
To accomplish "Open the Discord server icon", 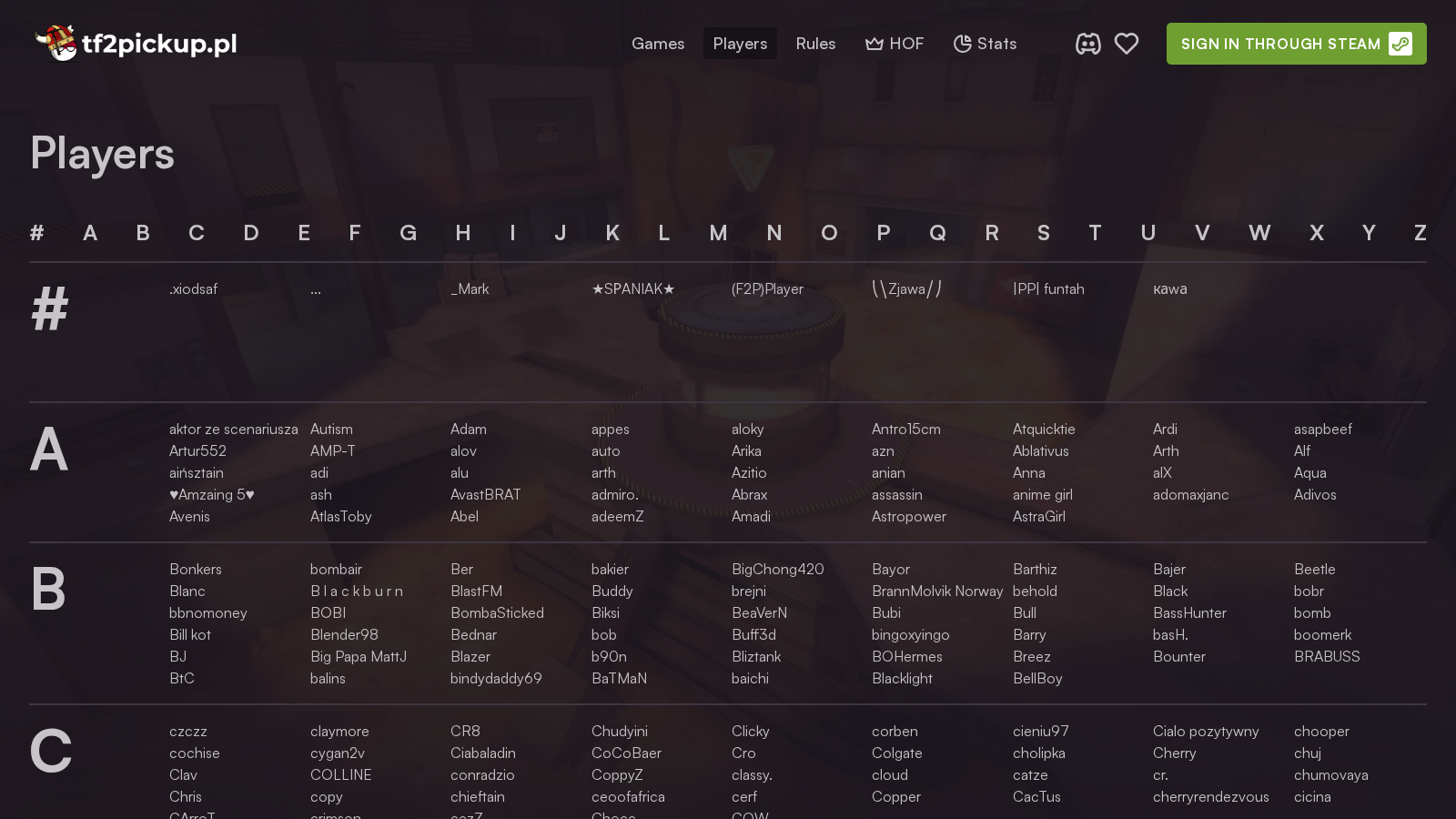I will pyautogui.click(x=1088, y=43).
